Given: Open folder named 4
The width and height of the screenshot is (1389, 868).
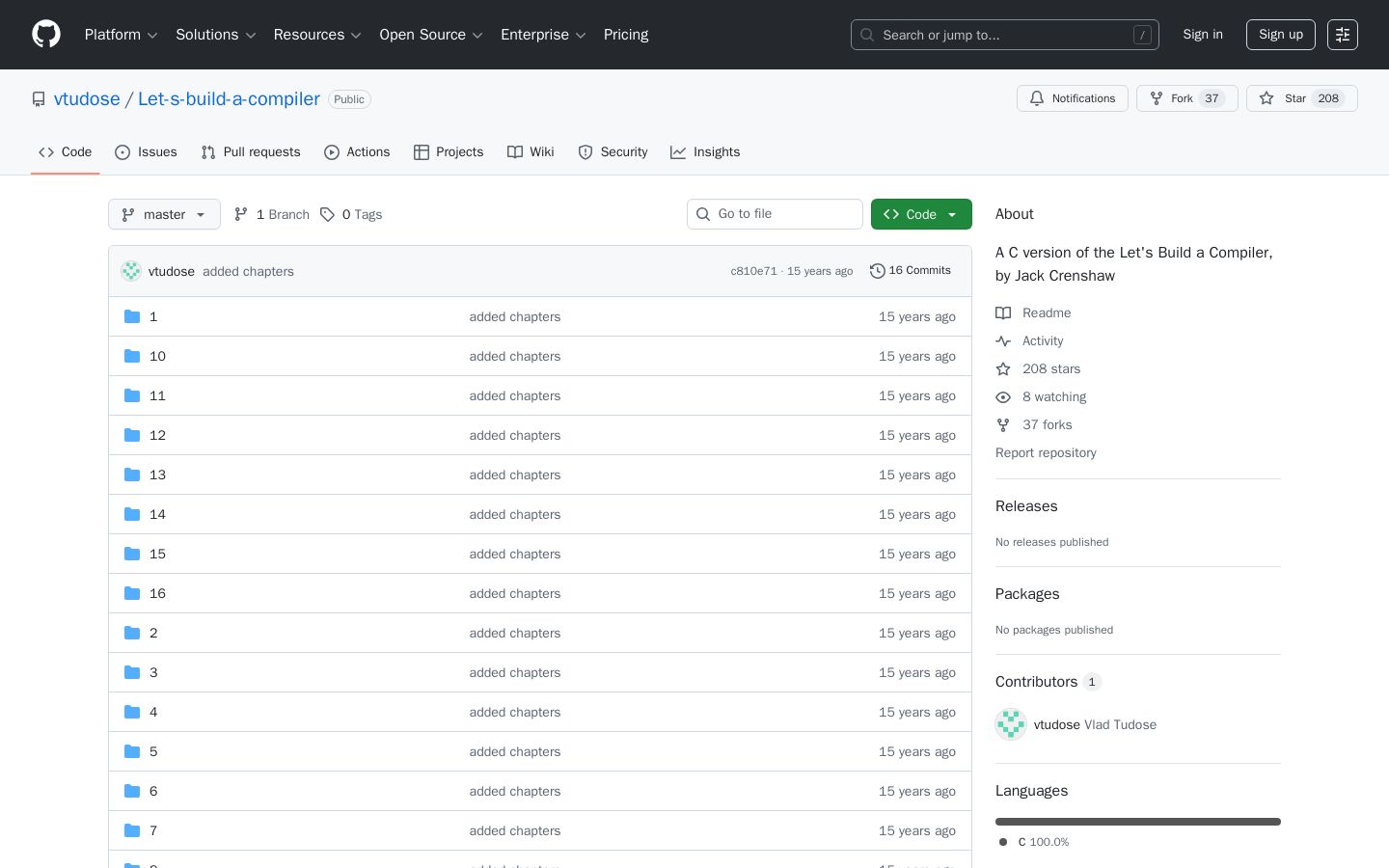Looking at the screenshot, I should pyautogui.click(x=153, y=712).
